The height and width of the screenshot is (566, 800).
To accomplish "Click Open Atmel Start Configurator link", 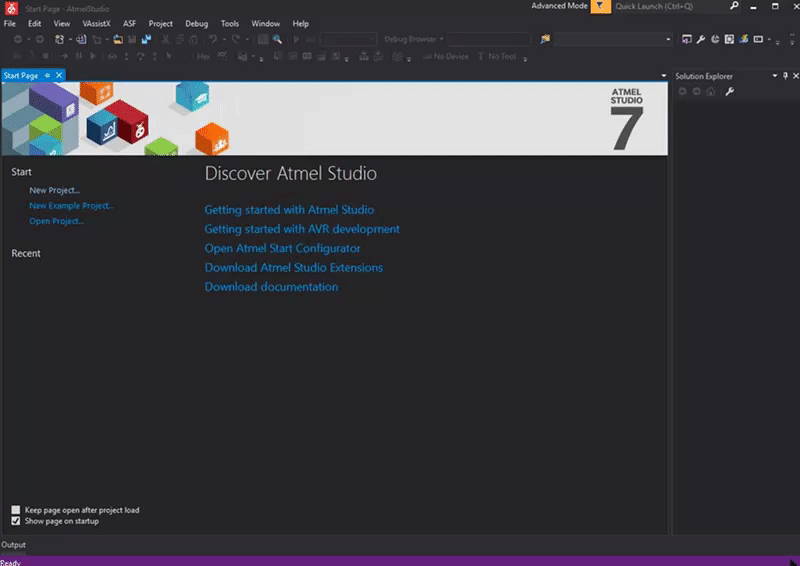I will [x=282, y=249].
